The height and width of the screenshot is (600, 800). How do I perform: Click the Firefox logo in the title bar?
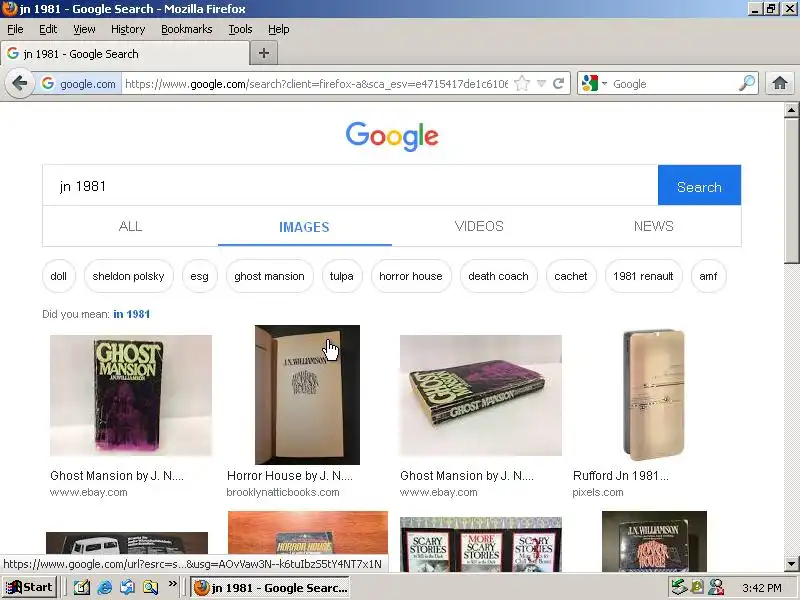[9, 9]
